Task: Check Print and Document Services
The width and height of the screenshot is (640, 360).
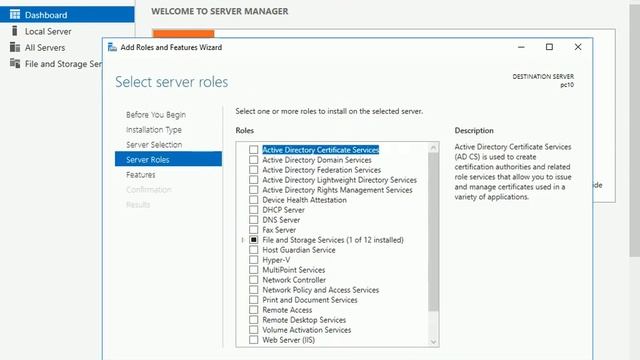Action: tap(253, 300)
